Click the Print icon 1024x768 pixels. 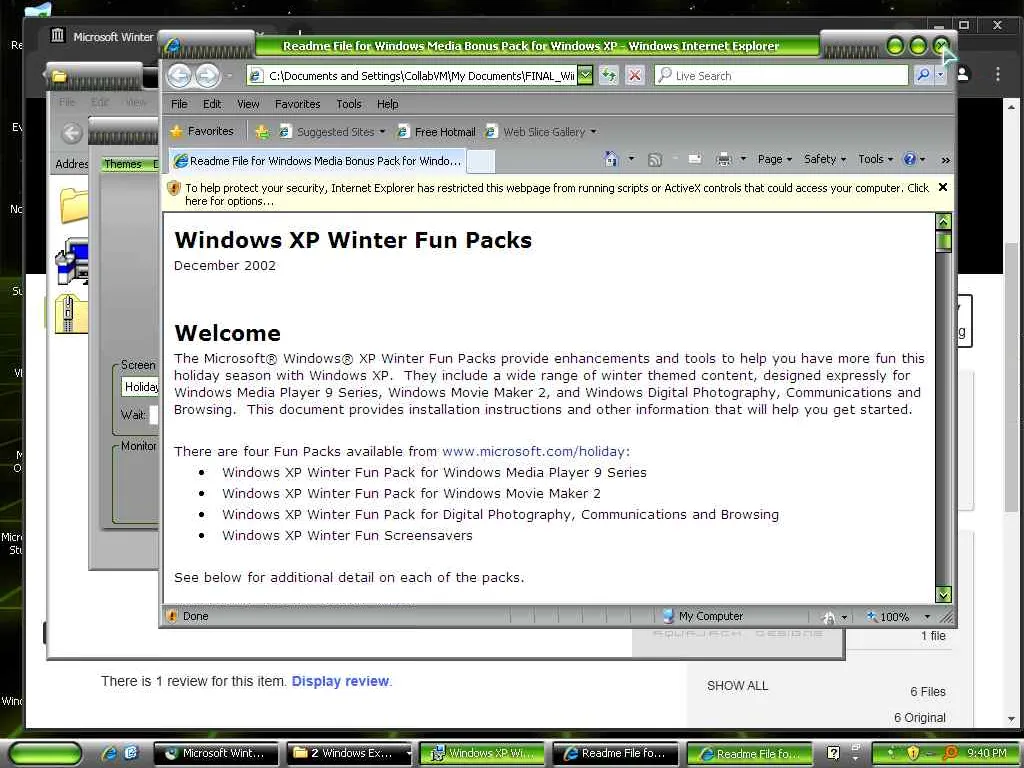pyautogui.click(x=724, y=159)
